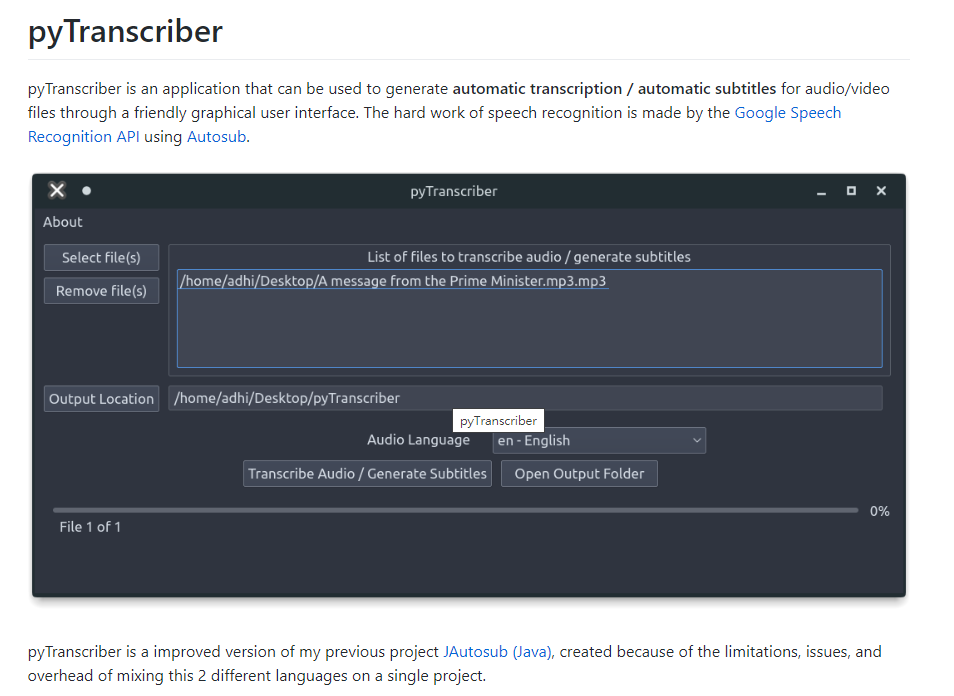Open the Google Speech Recognition API link
This screenshot has width=954, height=696.
[787, 113]
